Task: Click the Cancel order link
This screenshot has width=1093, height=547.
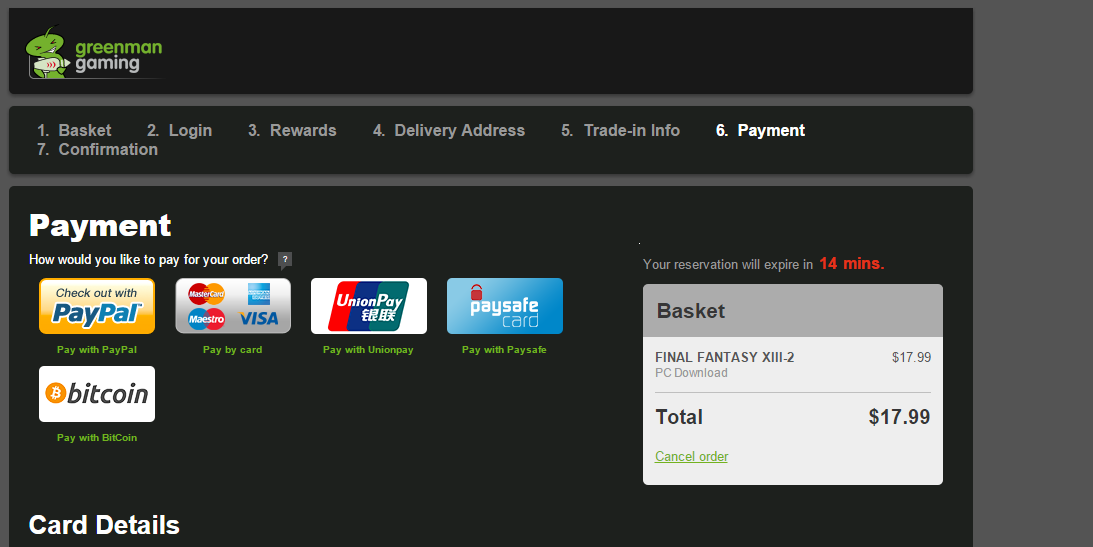Action: coord(691,456)
